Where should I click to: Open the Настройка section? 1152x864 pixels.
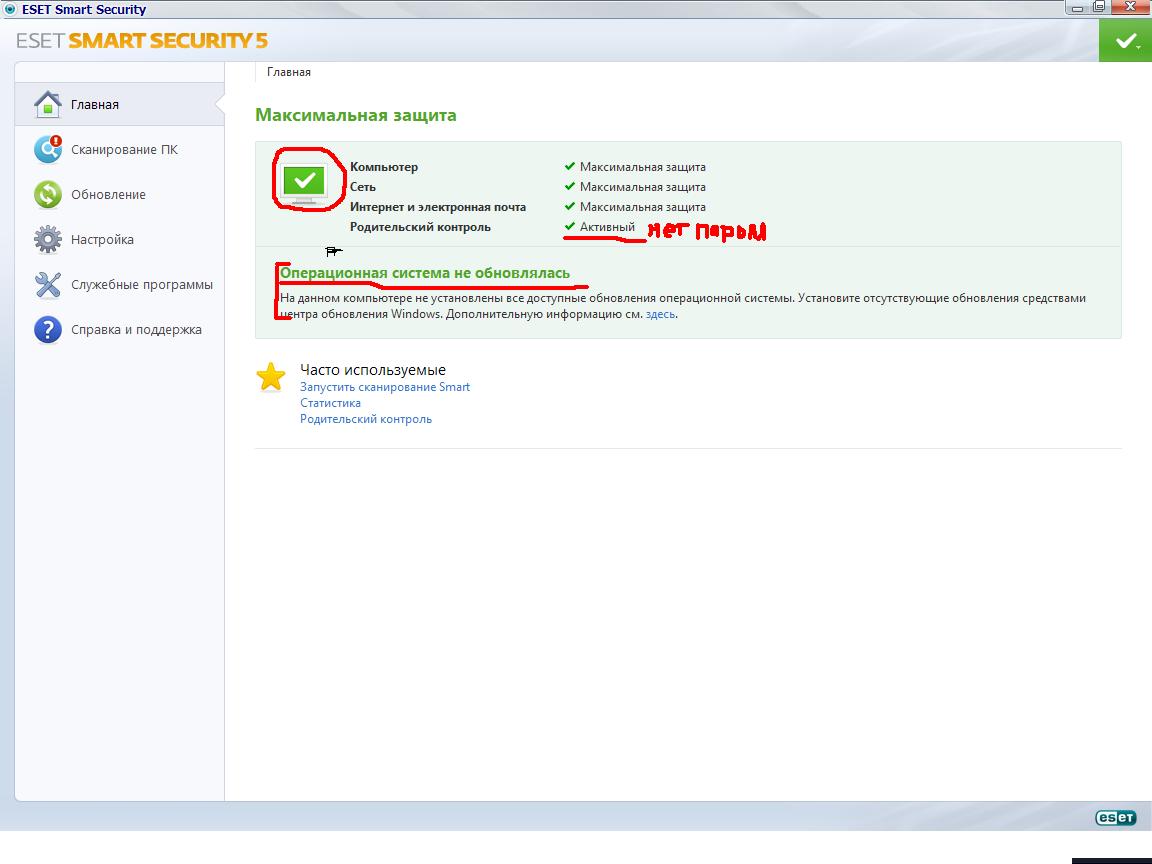[119, 240]
